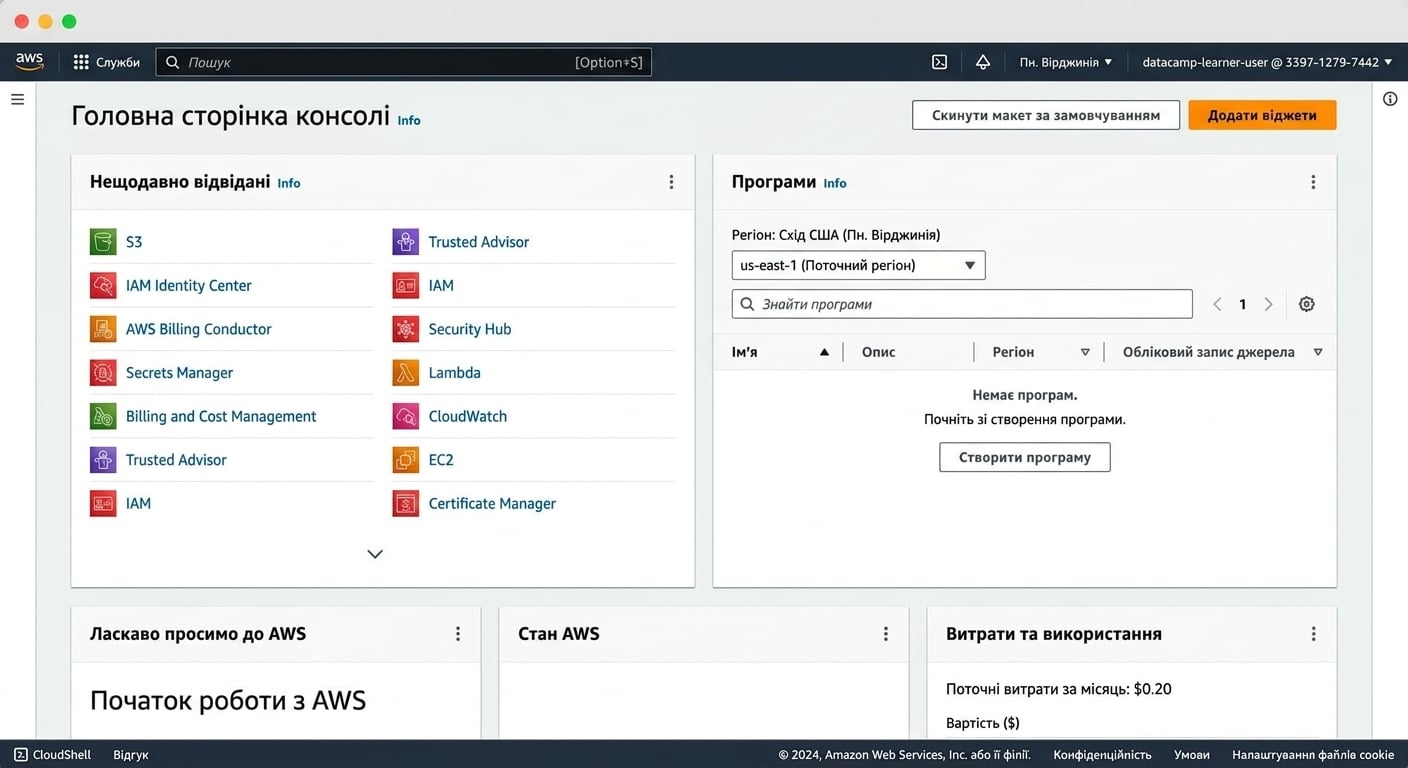
Task: Click the Додати віджети button
Action: 1262,115
